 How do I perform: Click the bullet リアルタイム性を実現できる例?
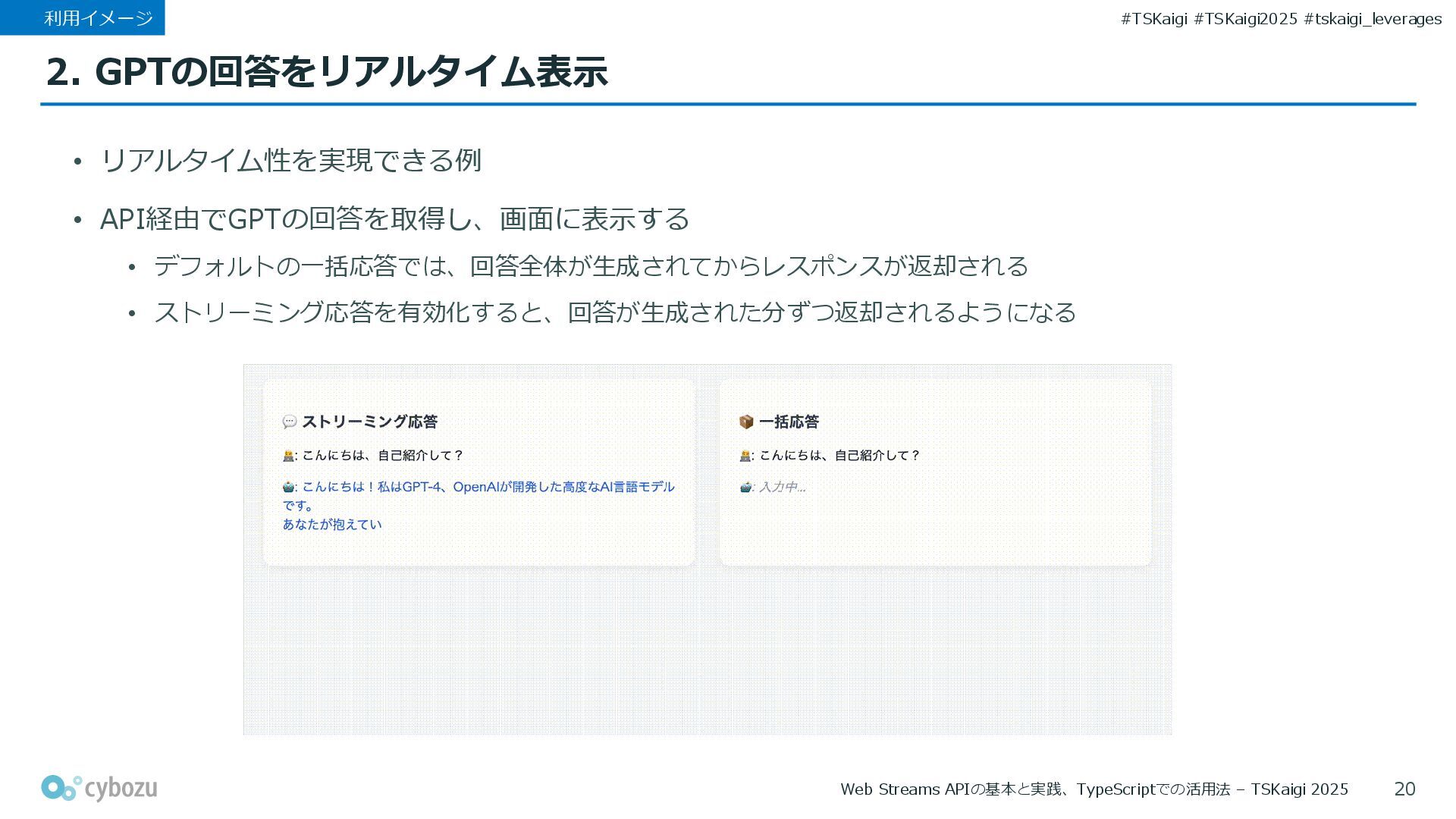pos(290,160)
